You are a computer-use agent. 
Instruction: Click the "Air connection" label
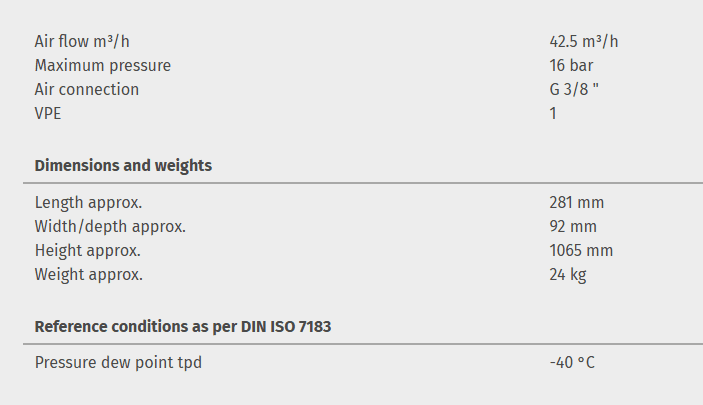[x=87, y=89]
